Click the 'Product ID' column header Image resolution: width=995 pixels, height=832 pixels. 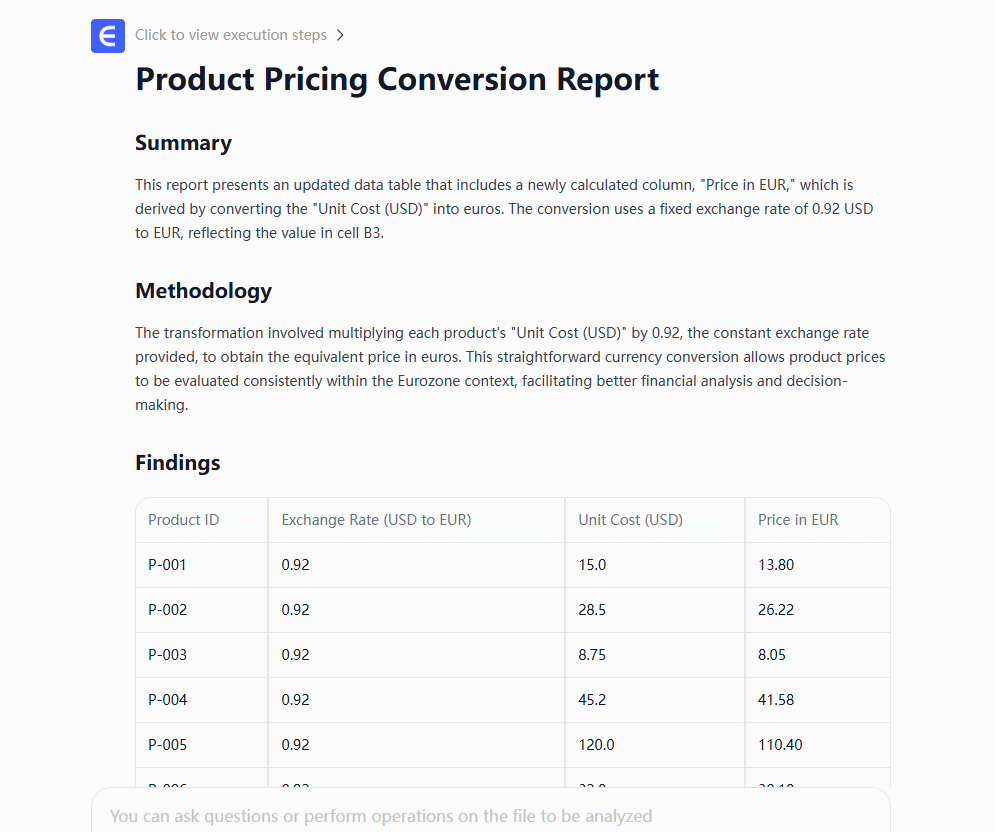(x=184, y=520)
